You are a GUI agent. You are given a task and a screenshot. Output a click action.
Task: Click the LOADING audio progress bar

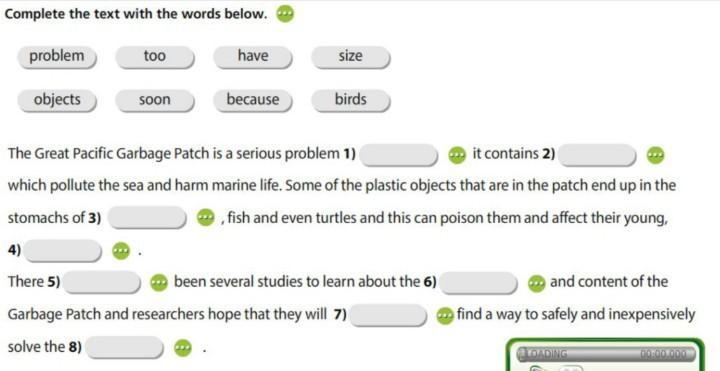click(606, 354)
